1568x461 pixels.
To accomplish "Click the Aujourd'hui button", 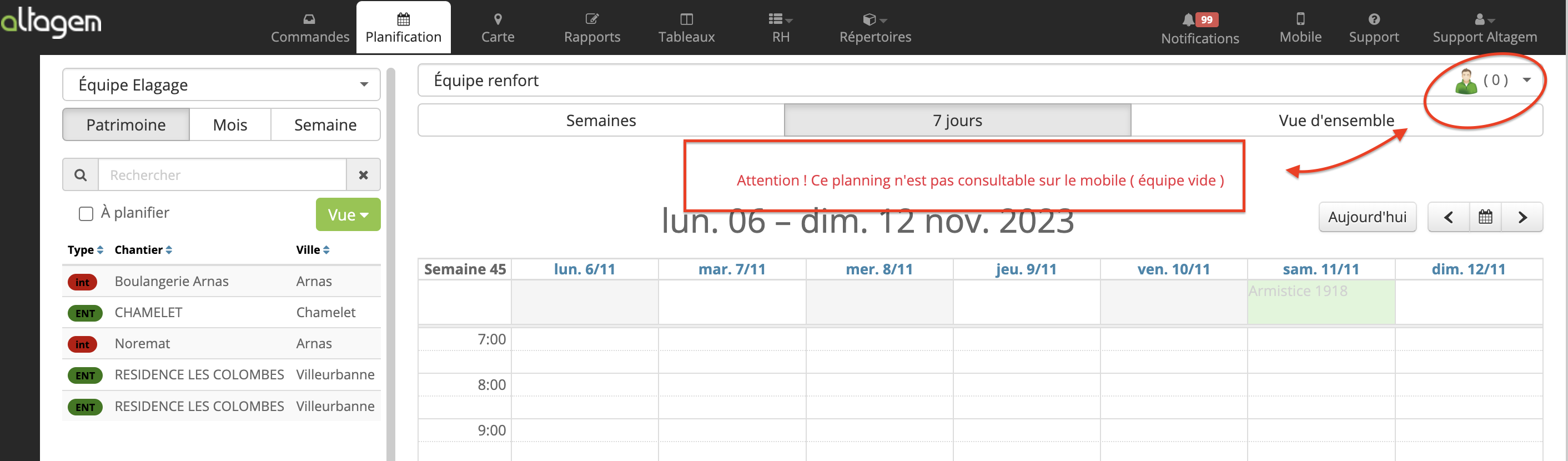I will 1367,217.
